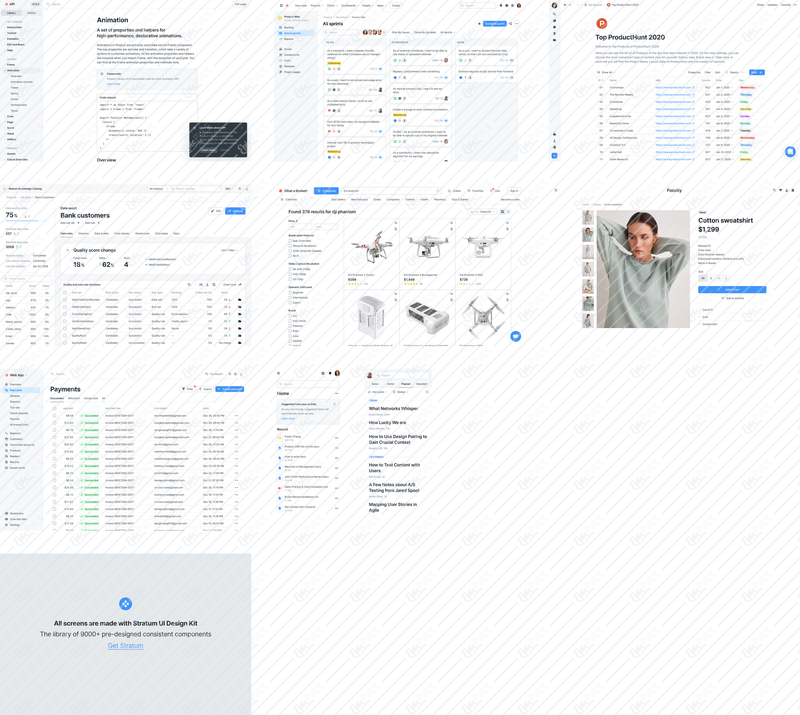Click the orange ProductHunt logo icon
This screenshot has width=800, height=715.
tap(602, 23)
